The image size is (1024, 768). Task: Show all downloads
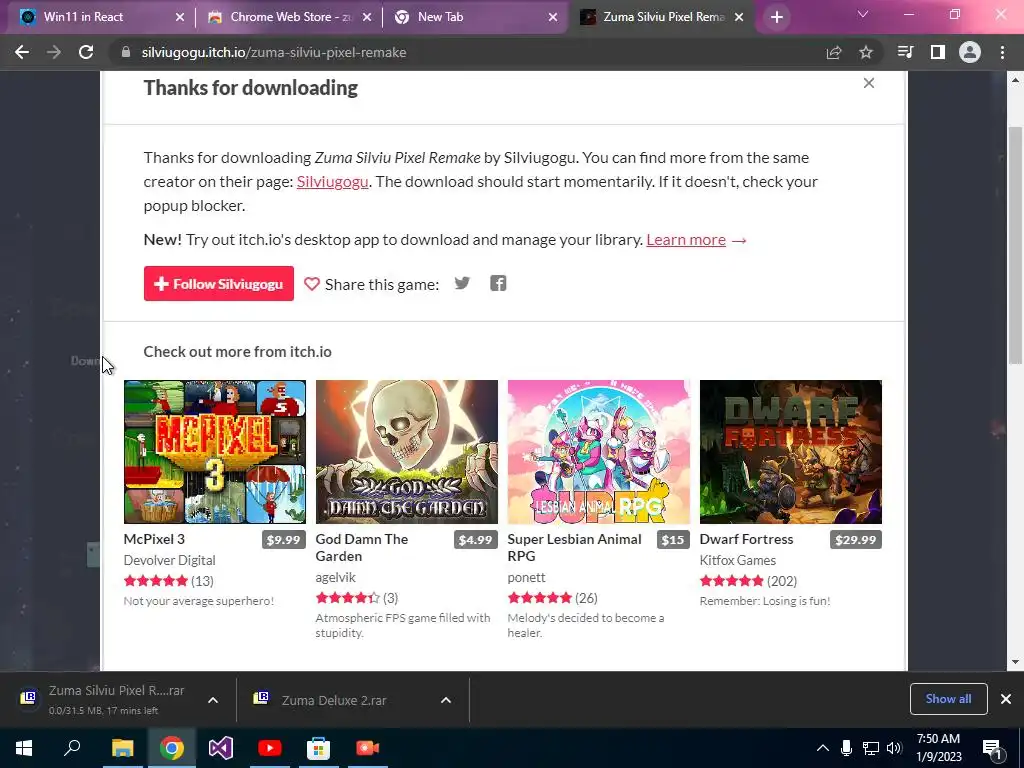948,699
